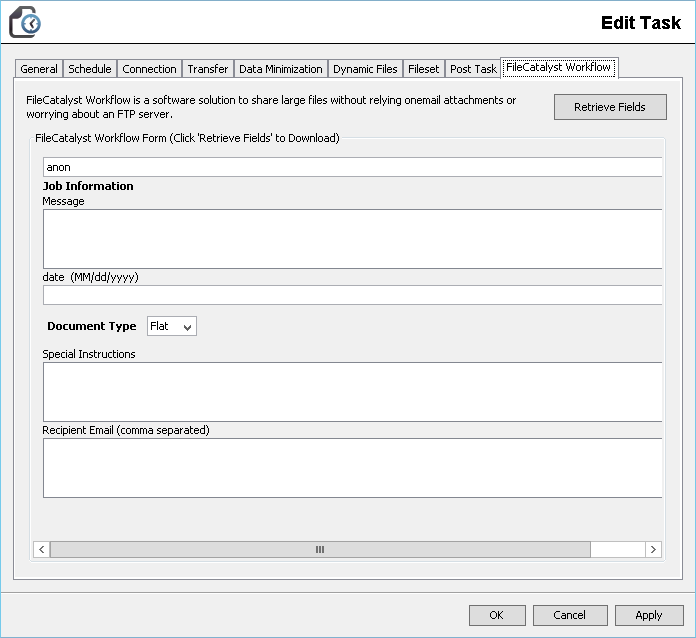Switch to the Dynamic Files tab
The image size is (696, 638).
[x=365, y=69]
